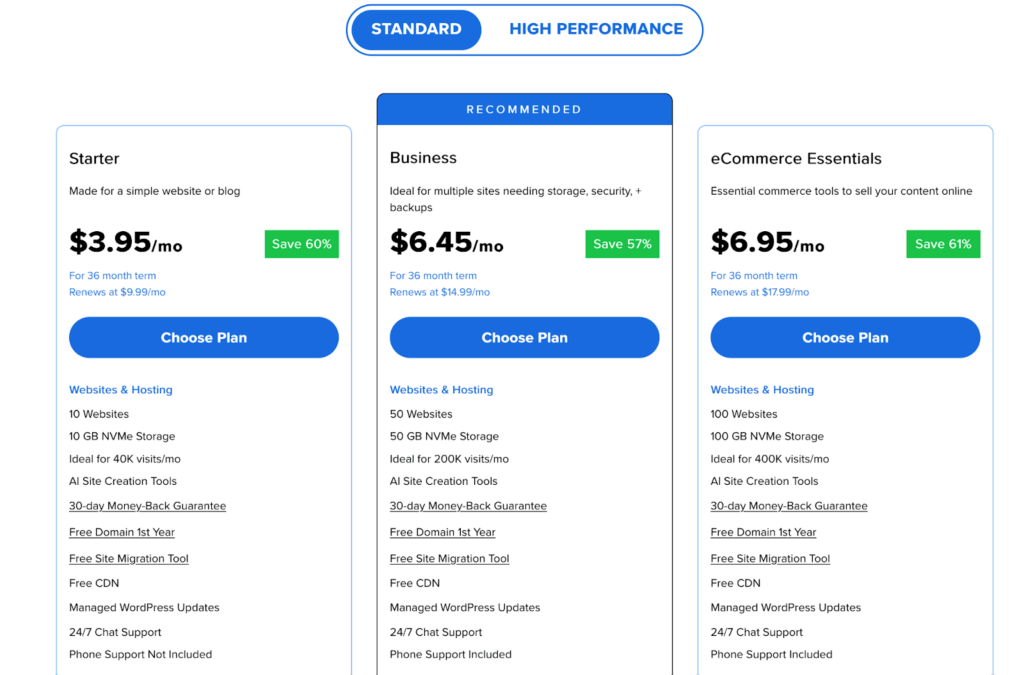This screenshot has height=675, width=1024.
Task: Open eCommerce Essentials Free Domain 1st Year link
Action: pos(764,532)
